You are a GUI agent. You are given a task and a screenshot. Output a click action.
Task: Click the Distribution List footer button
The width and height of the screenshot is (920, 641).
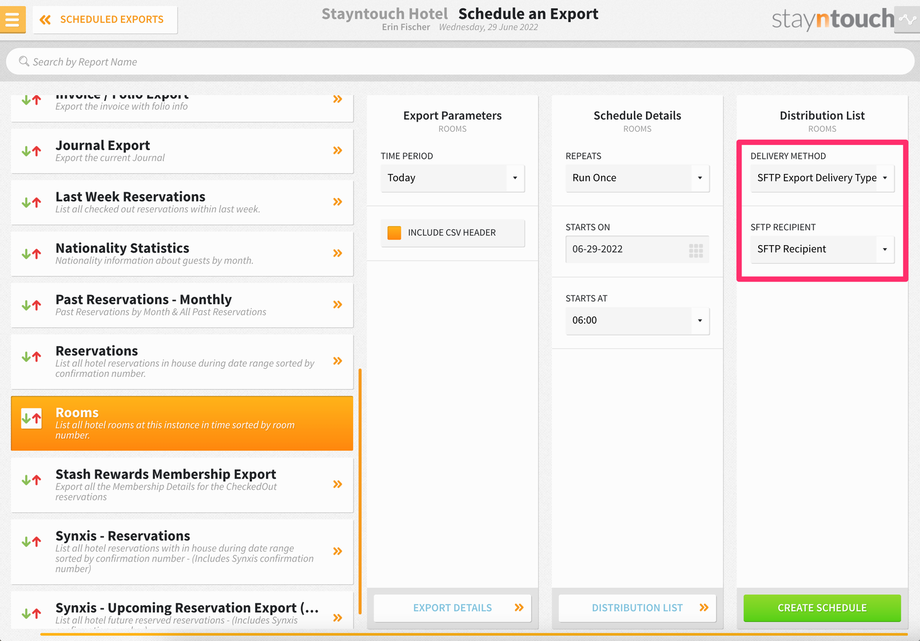[637, 608]
